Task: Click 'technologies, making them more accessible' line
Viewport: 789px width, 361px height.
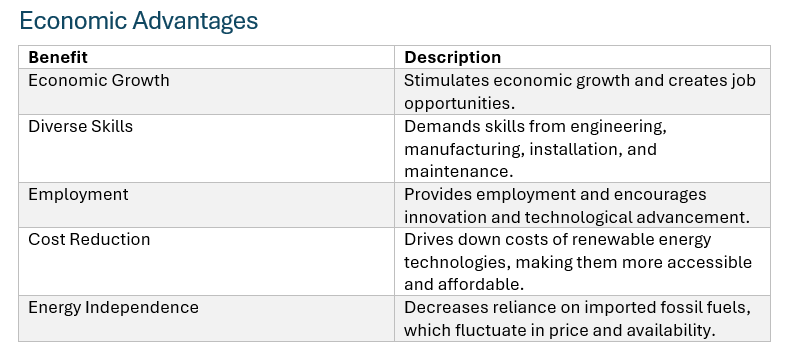Action: 578,263
